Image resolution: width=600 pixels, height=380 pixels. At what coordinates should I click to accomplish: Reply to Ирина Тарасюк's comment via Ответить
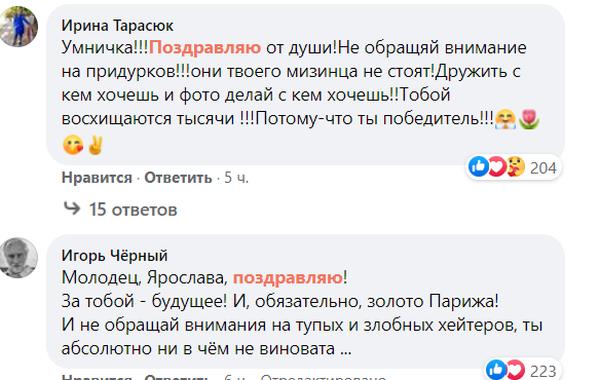click(178, 178)
